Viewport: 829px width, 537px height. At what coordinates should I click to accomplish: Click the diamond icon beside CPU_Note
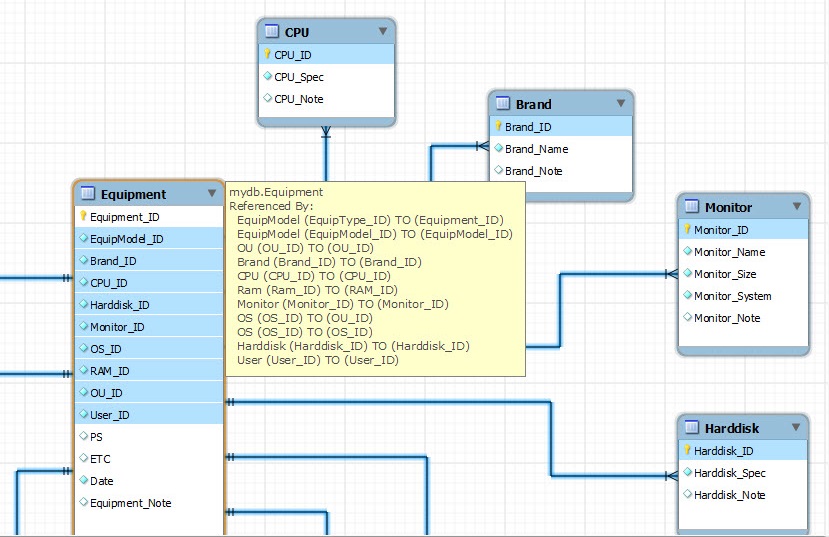tap(268, 98)
